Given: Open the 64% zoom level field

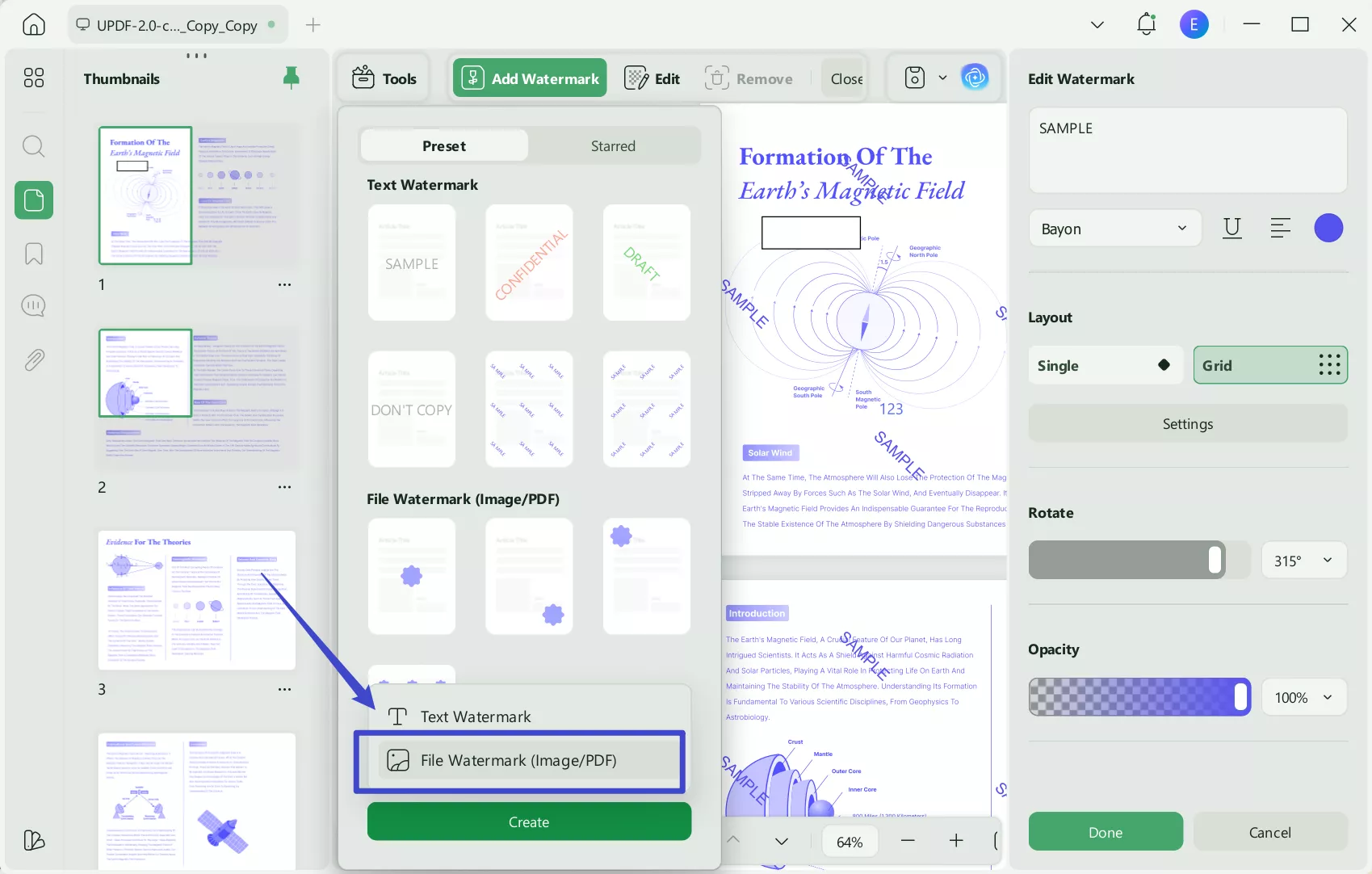Looking at the screenshot, I should click(x=850, y=842).
